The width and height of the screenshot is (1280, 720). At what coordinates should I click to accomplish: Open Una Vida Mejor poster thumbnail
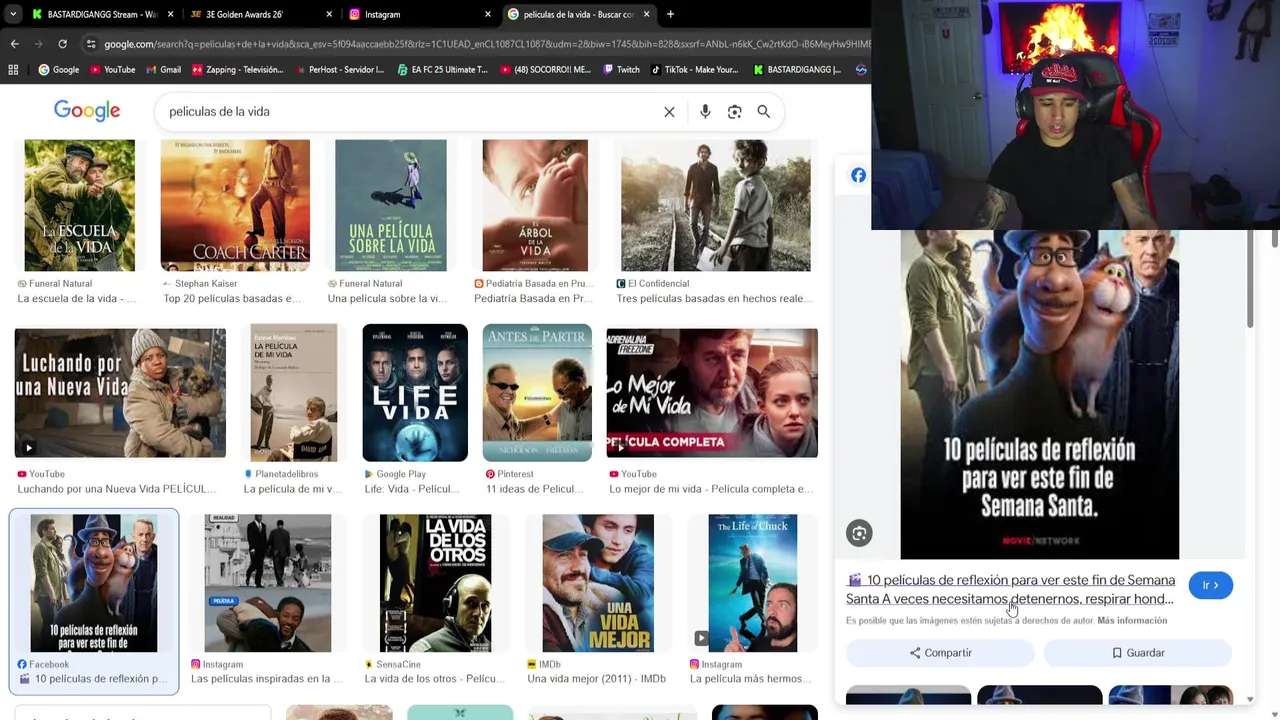598,583
